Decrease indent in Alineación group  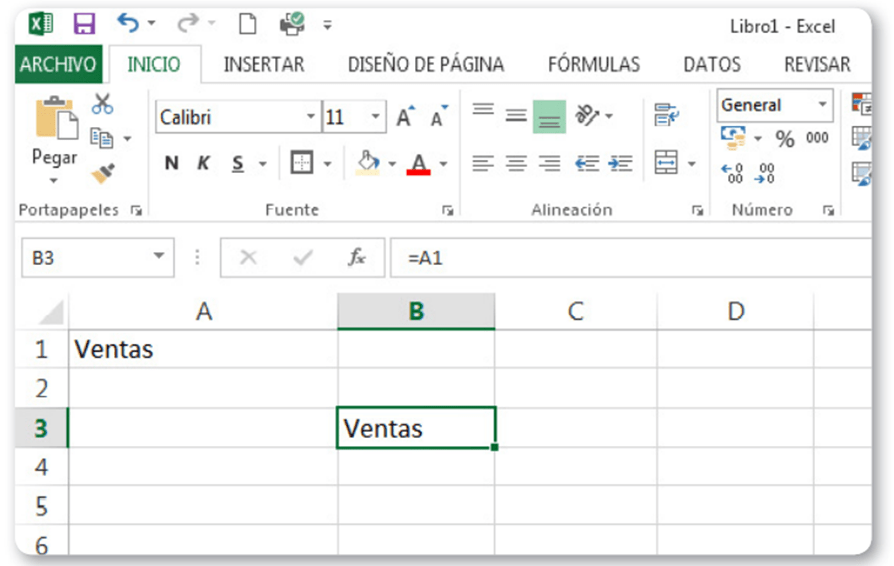point(587,164)
